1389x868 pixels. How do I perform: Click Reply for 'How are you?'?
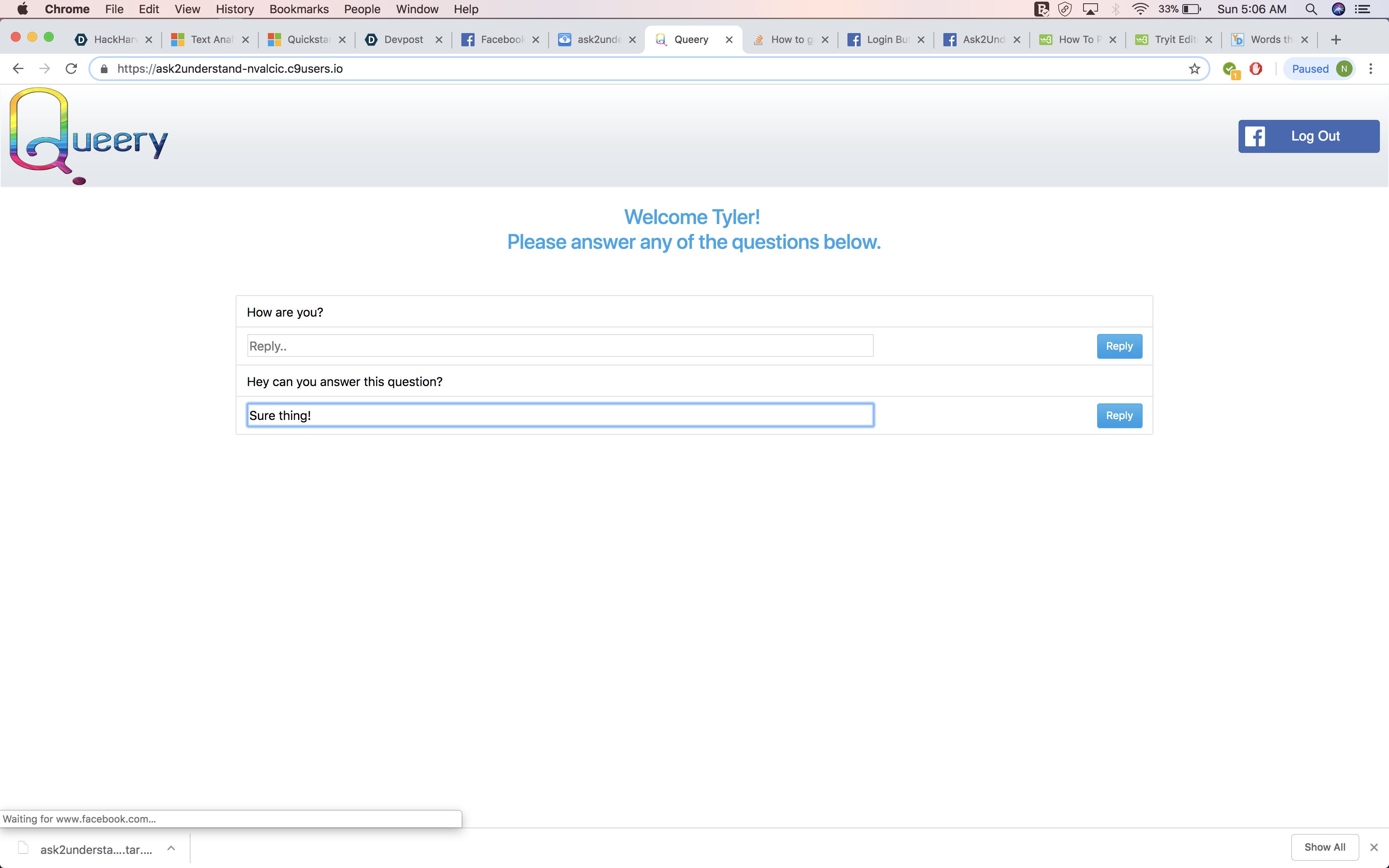(x=1119, y=346)
